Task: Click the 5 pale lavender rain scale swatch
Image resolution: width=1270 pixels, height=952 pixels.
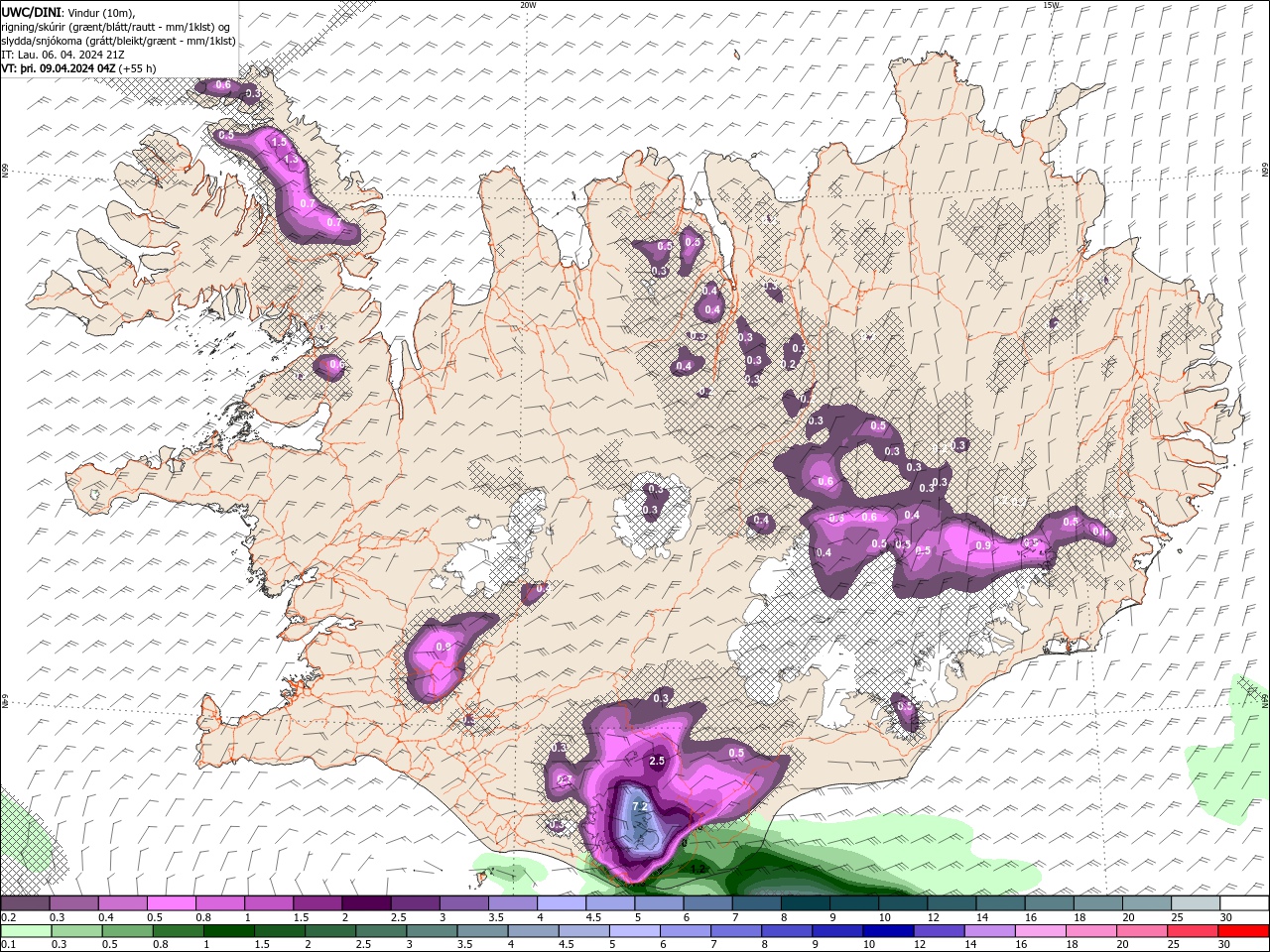Action: pos(634,930)
